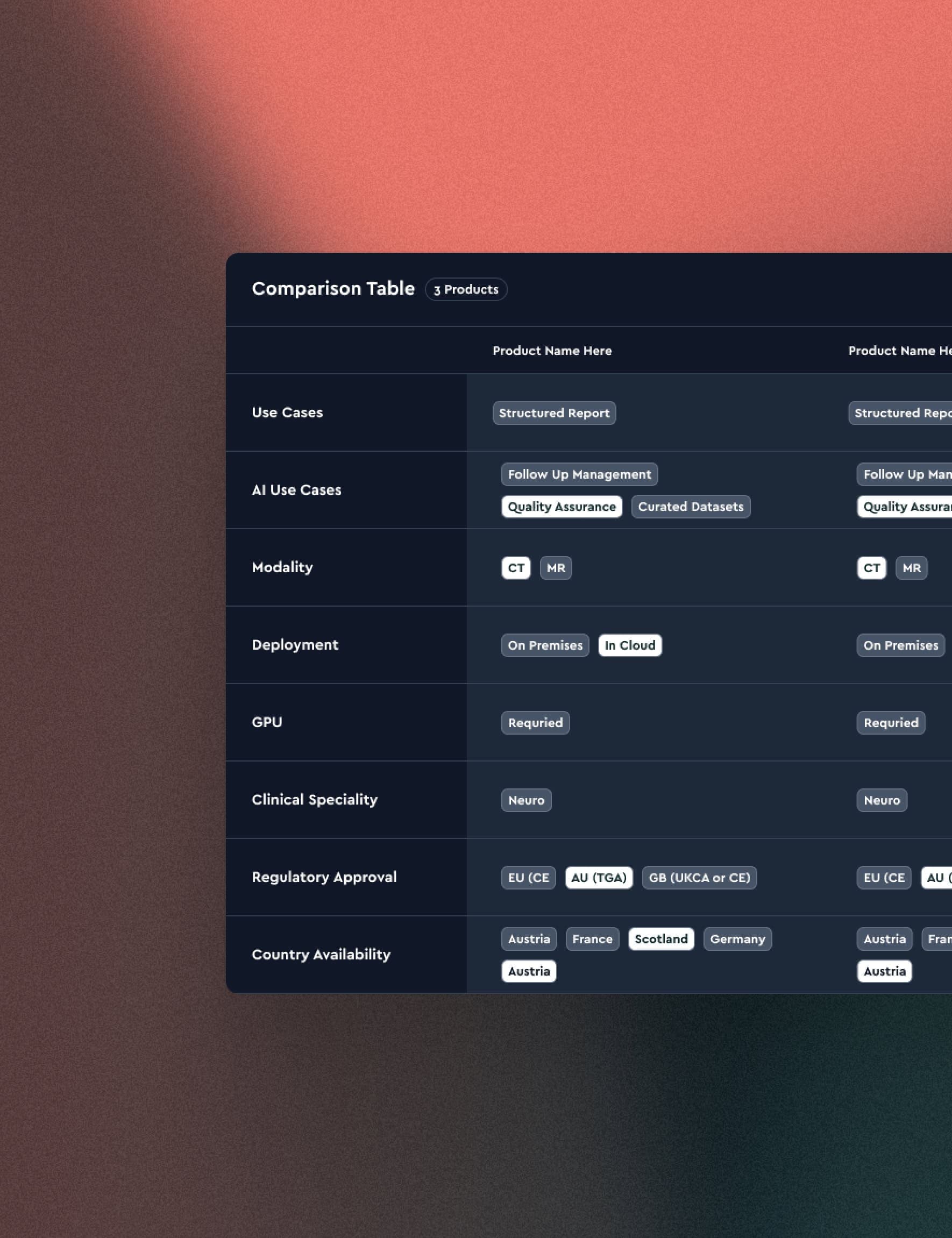Toggle highlighted white Austria tag in second column
Viewport: 952px width, 1238px height.
click(x=885, y=971)
